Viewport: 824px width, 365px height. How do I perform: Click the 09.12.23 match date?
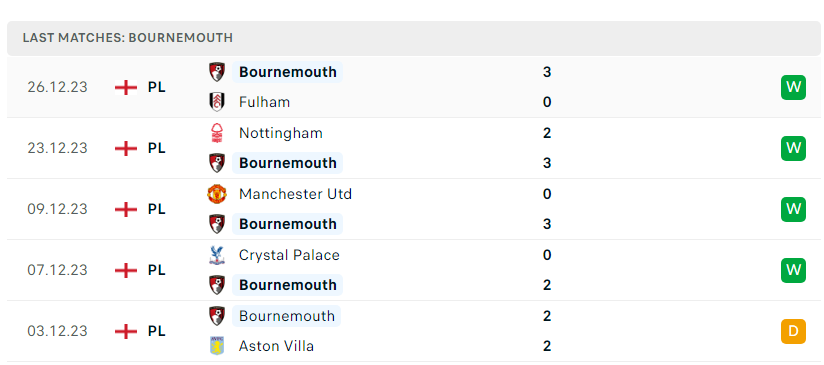pyautogui.click(x=57, y=209)
